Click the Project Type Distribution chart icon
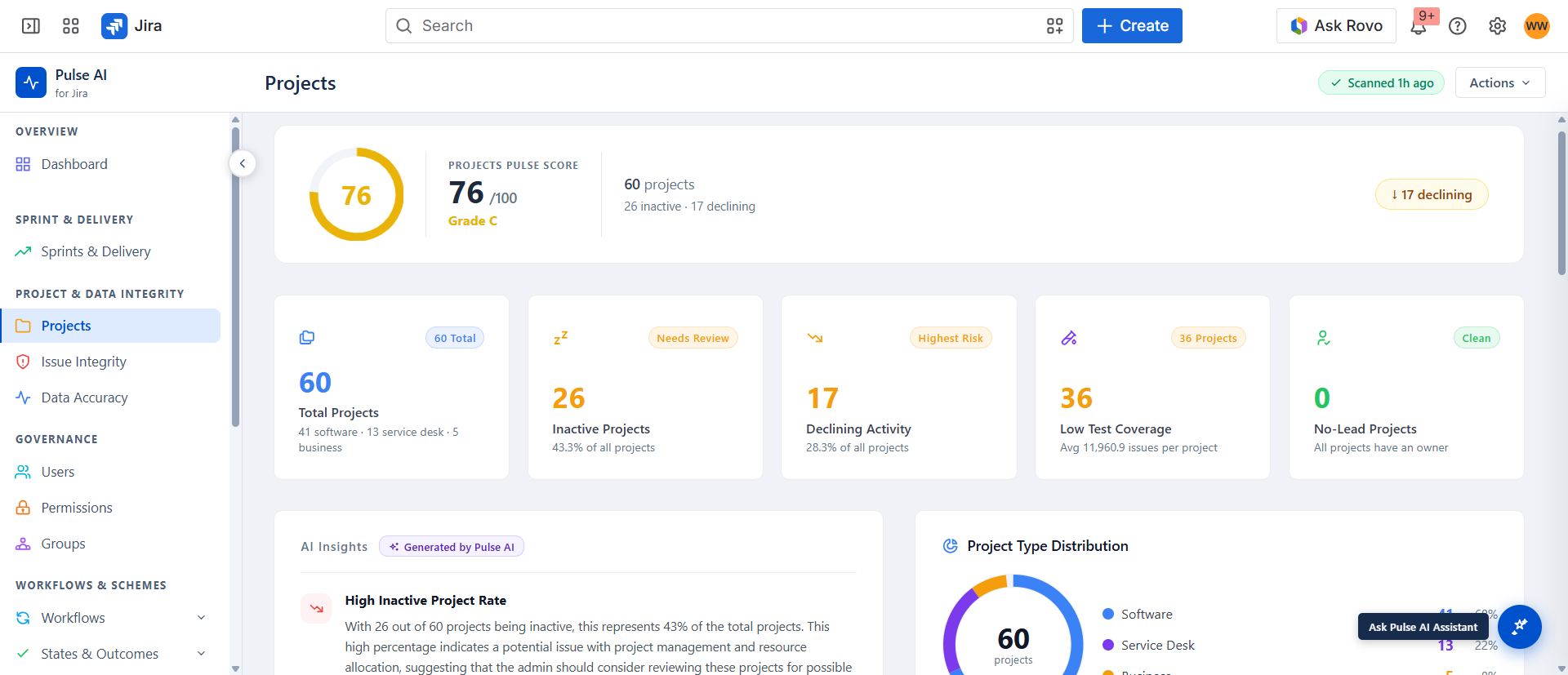 tap(950, 546)
